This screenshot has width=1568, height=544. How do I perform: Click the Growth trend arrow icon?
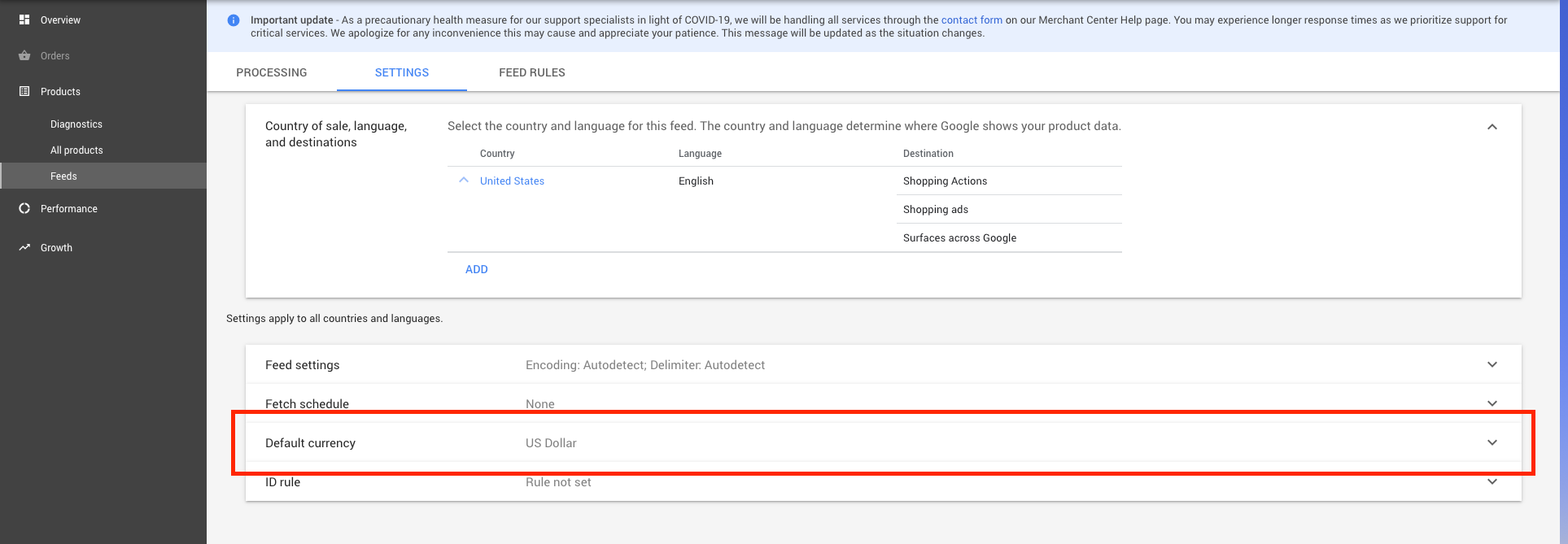pyautogui.click(x=24, y=247)
